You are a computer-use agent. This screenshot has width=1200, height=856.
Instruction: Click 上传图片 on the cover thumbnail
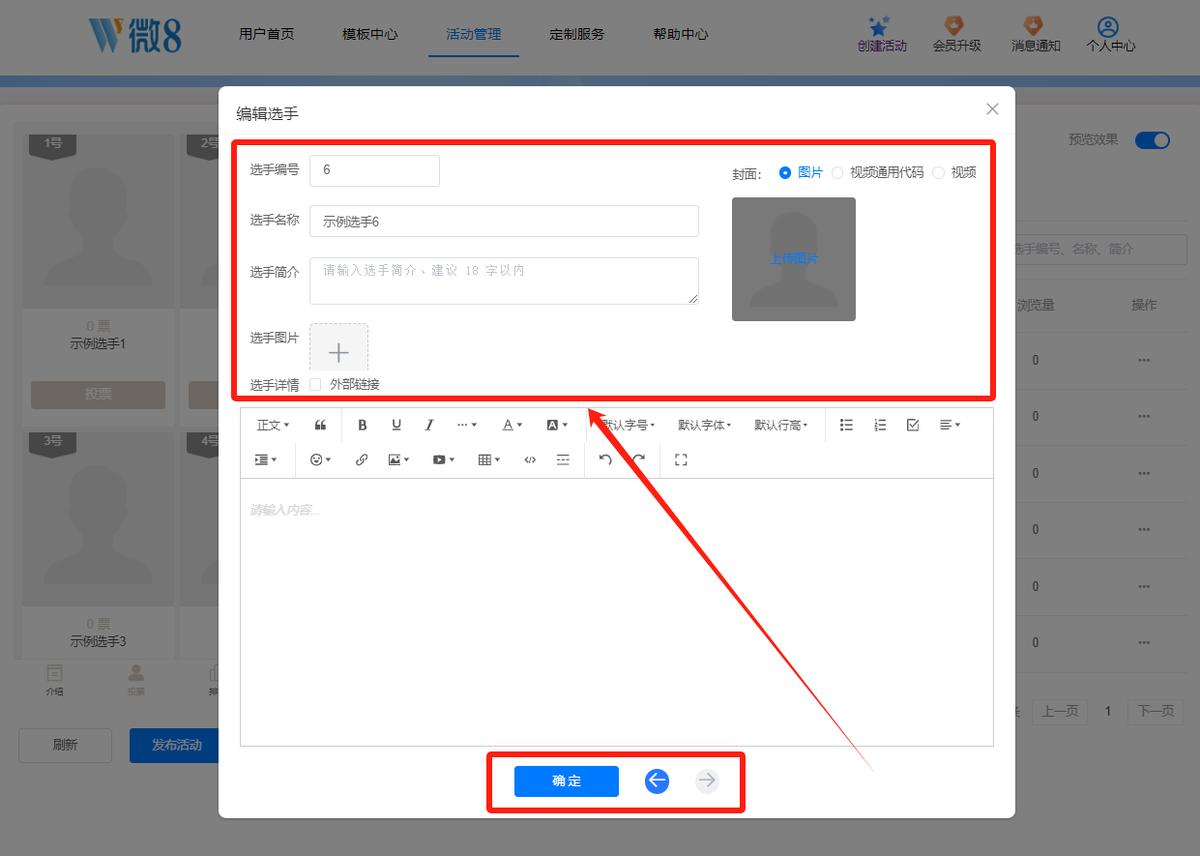[794, 258]
